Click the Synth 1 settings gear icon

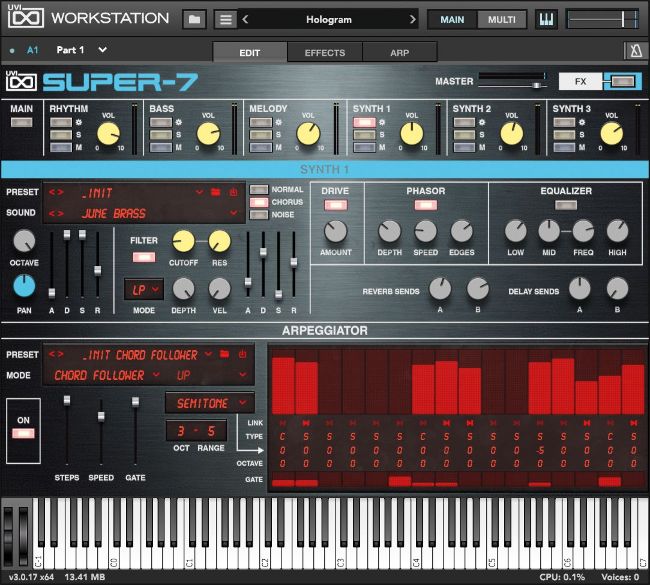coord(382,122)
